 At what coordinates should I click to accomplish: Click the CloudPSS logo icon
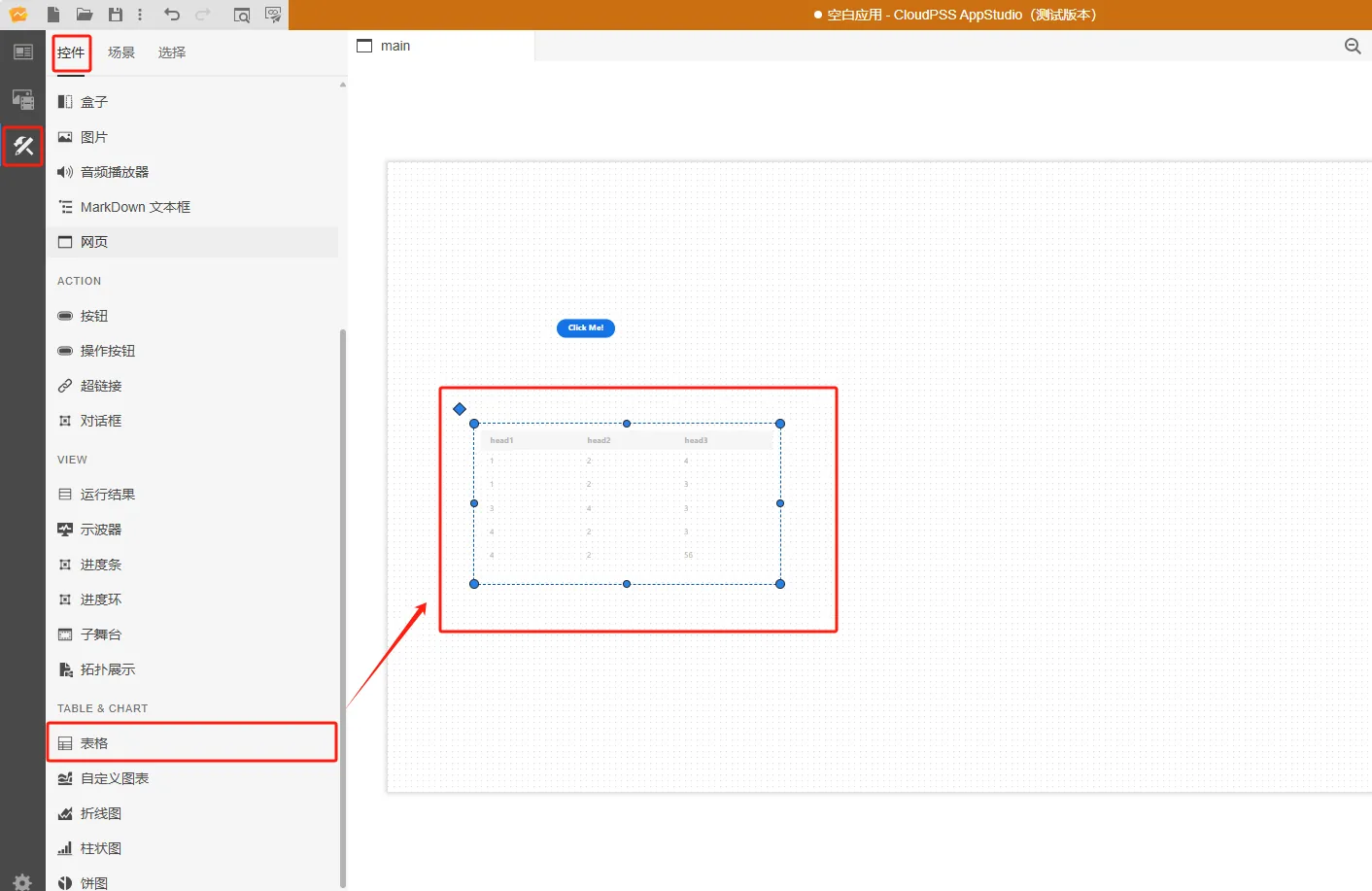18,15
